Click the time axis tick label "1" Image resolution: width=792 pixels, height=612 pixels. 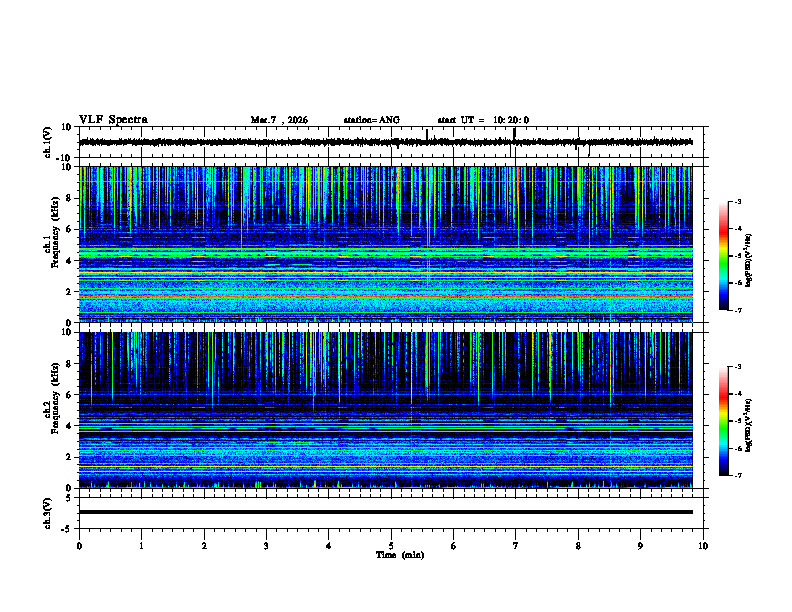click(142, 546)
